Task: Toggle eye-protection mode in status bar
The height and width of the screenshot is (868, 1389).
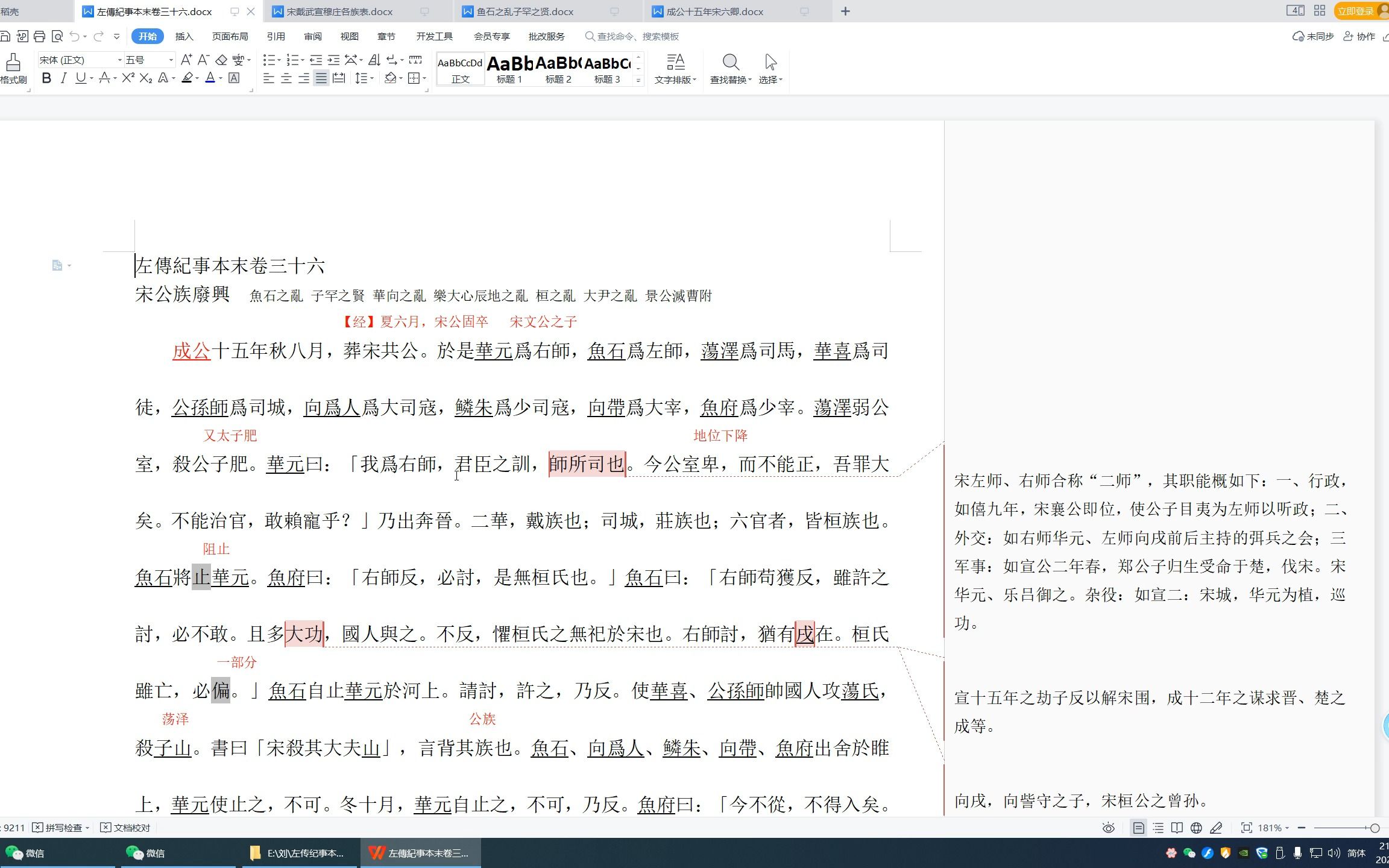Action: pos(1108,828)
